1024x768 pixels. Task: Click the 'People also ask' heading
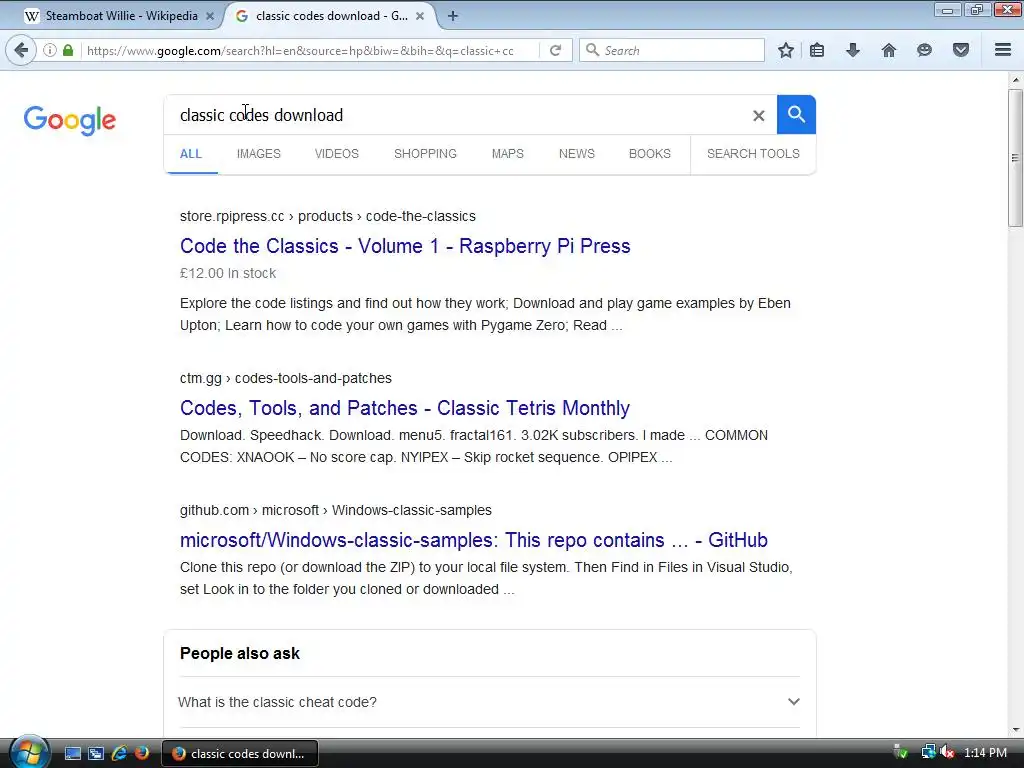click(x=240, y=654)
